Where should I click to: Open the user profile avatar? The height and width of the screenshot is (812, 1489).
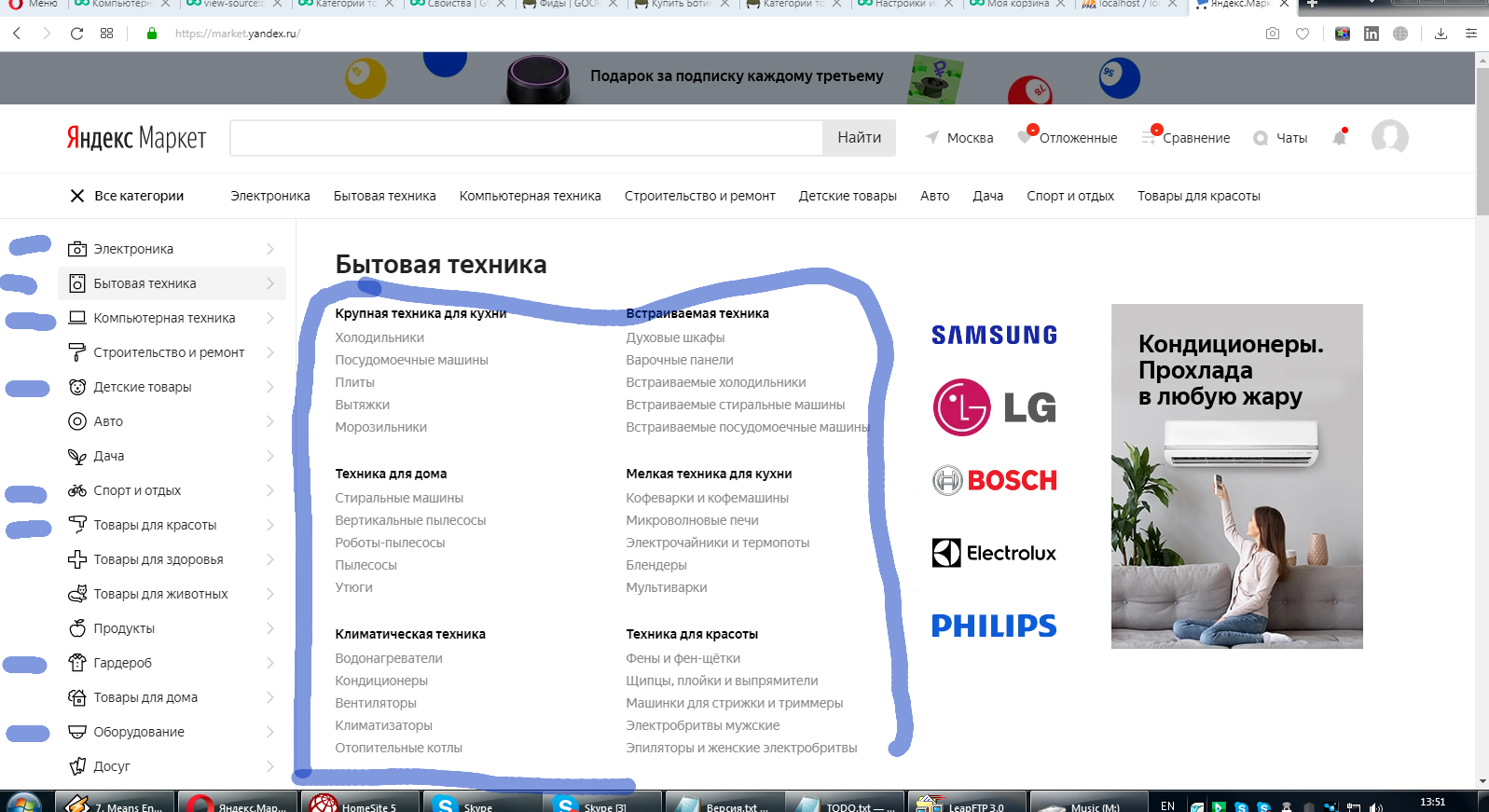(1389, 138)
